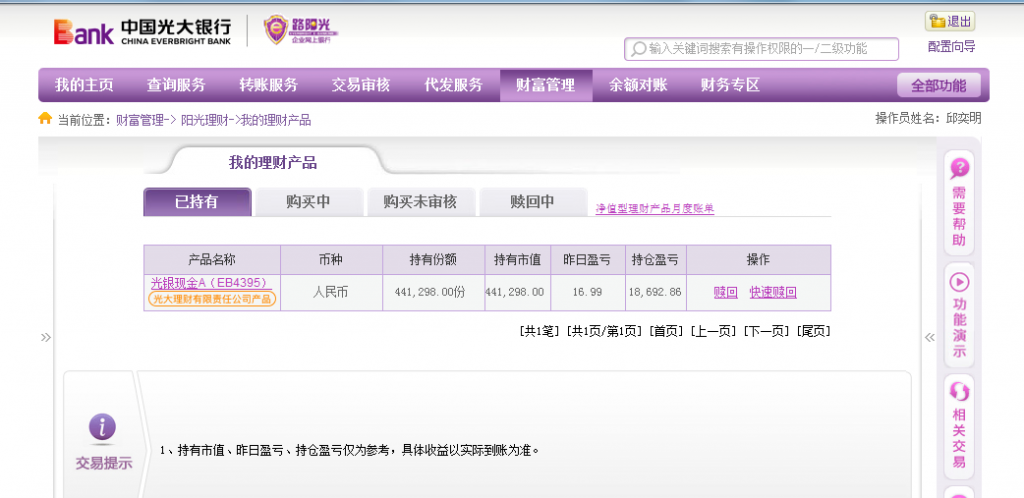This screenshot has height=498, width=1024.
Task: Click the 全部功能 button
Action: click(938, 86)
